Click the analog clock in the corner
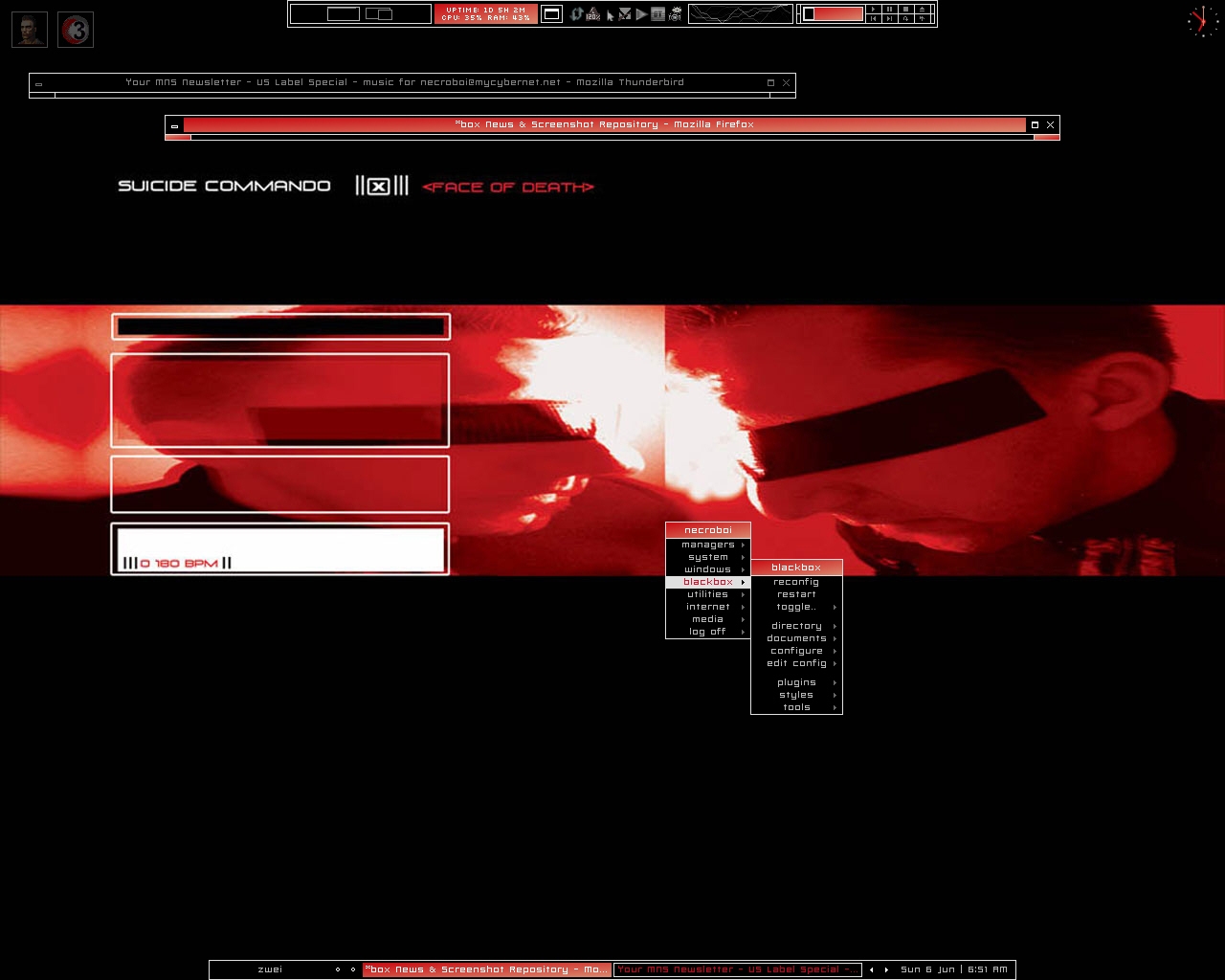The image size is (1225, 980). point(1203,21)
